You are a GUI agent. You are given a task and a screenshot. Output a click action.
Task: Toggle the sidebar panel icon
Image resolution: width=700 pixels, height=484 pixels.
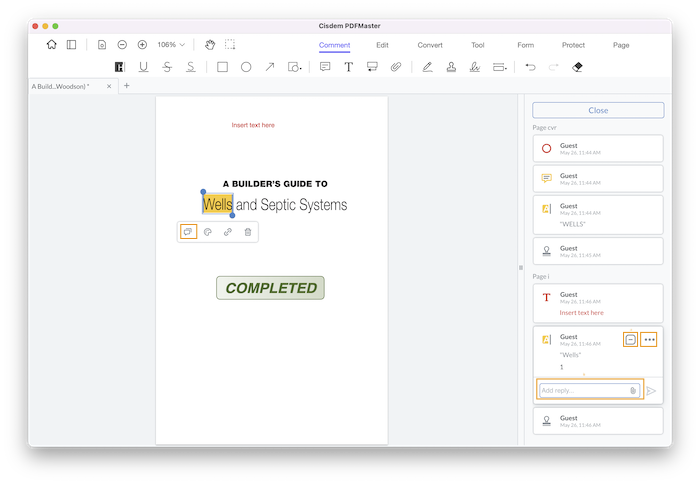(x=71, y=45)
